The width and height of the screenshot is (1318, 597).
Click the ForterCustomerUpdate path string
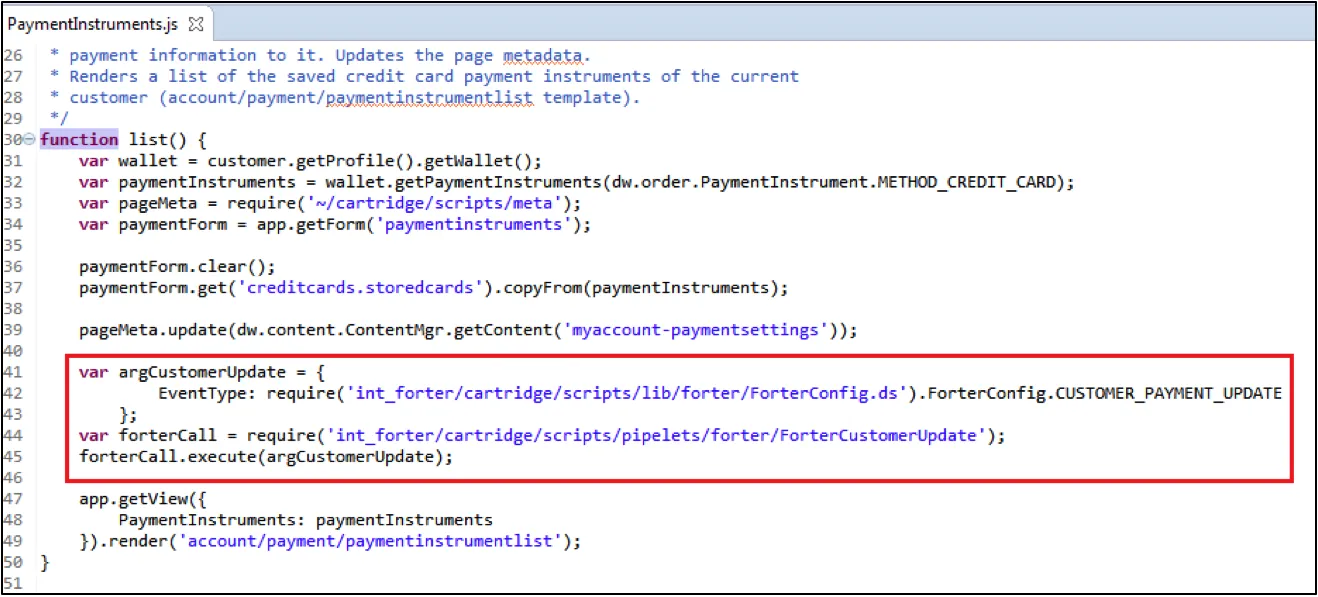[x=657, y=435]
